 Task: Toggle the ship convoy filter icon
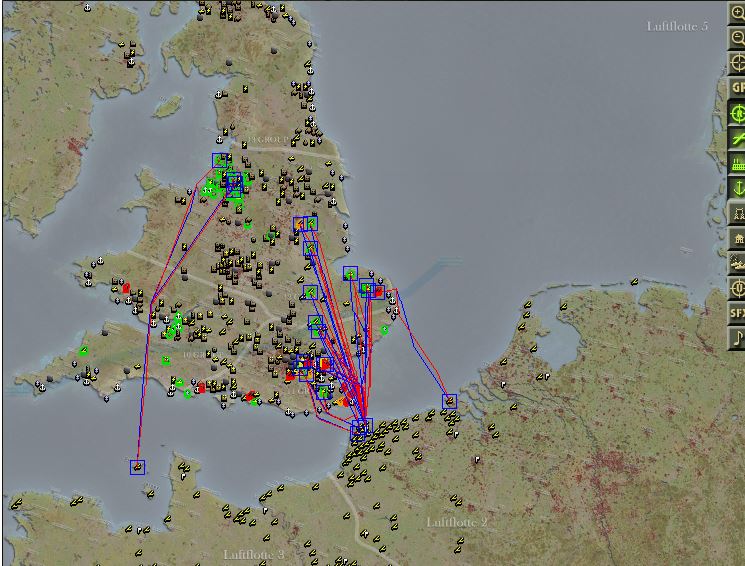737,263
